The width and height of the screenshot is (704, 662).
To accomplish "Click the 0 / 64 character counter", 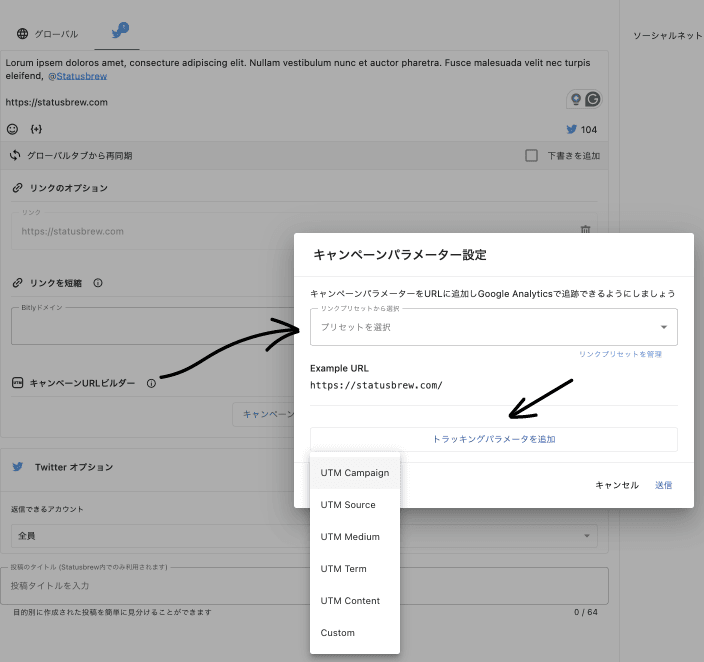I will [585, 612].
